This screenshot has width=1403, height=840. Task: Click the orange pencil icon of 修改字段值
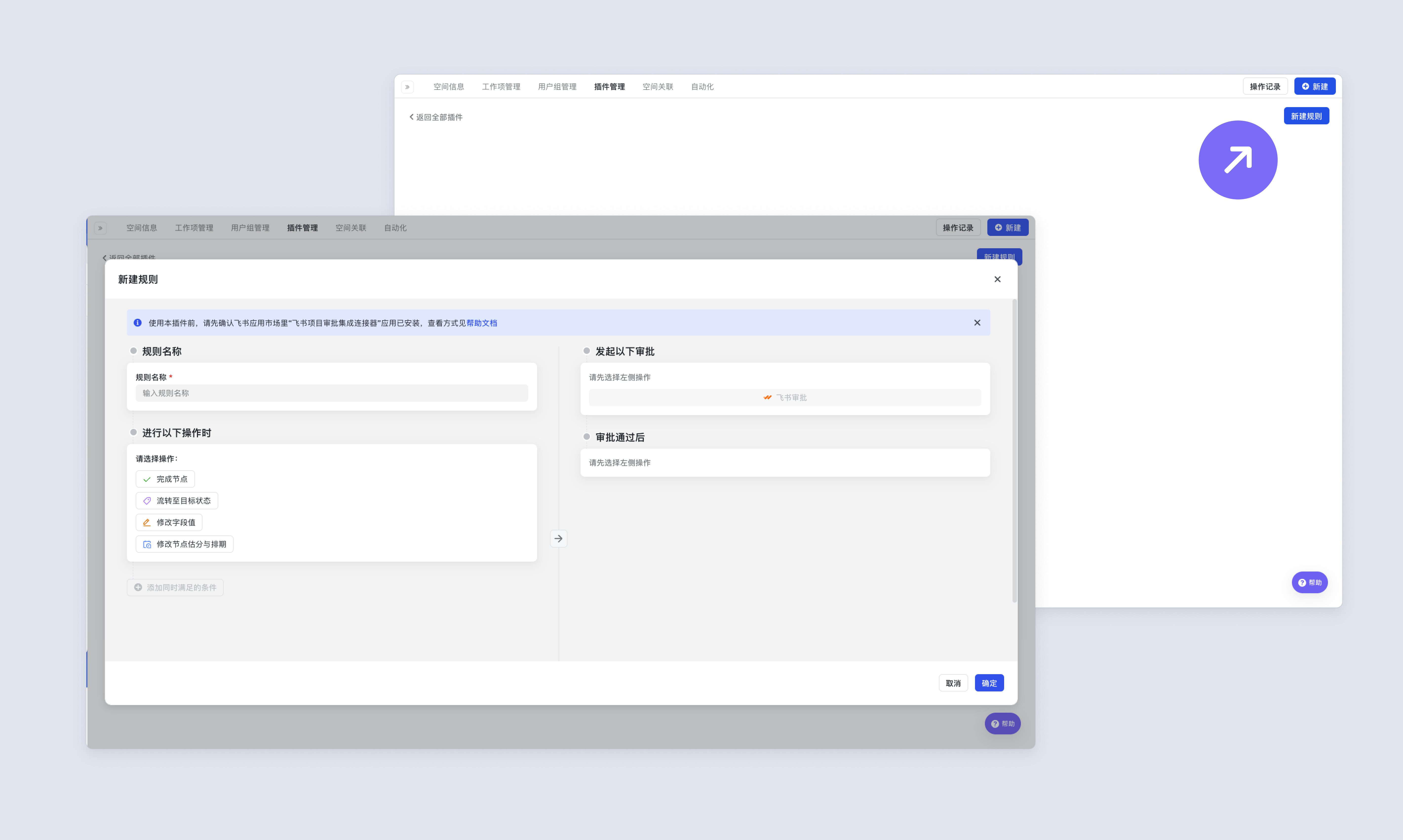pyautogui.click(x=147, y=522)
